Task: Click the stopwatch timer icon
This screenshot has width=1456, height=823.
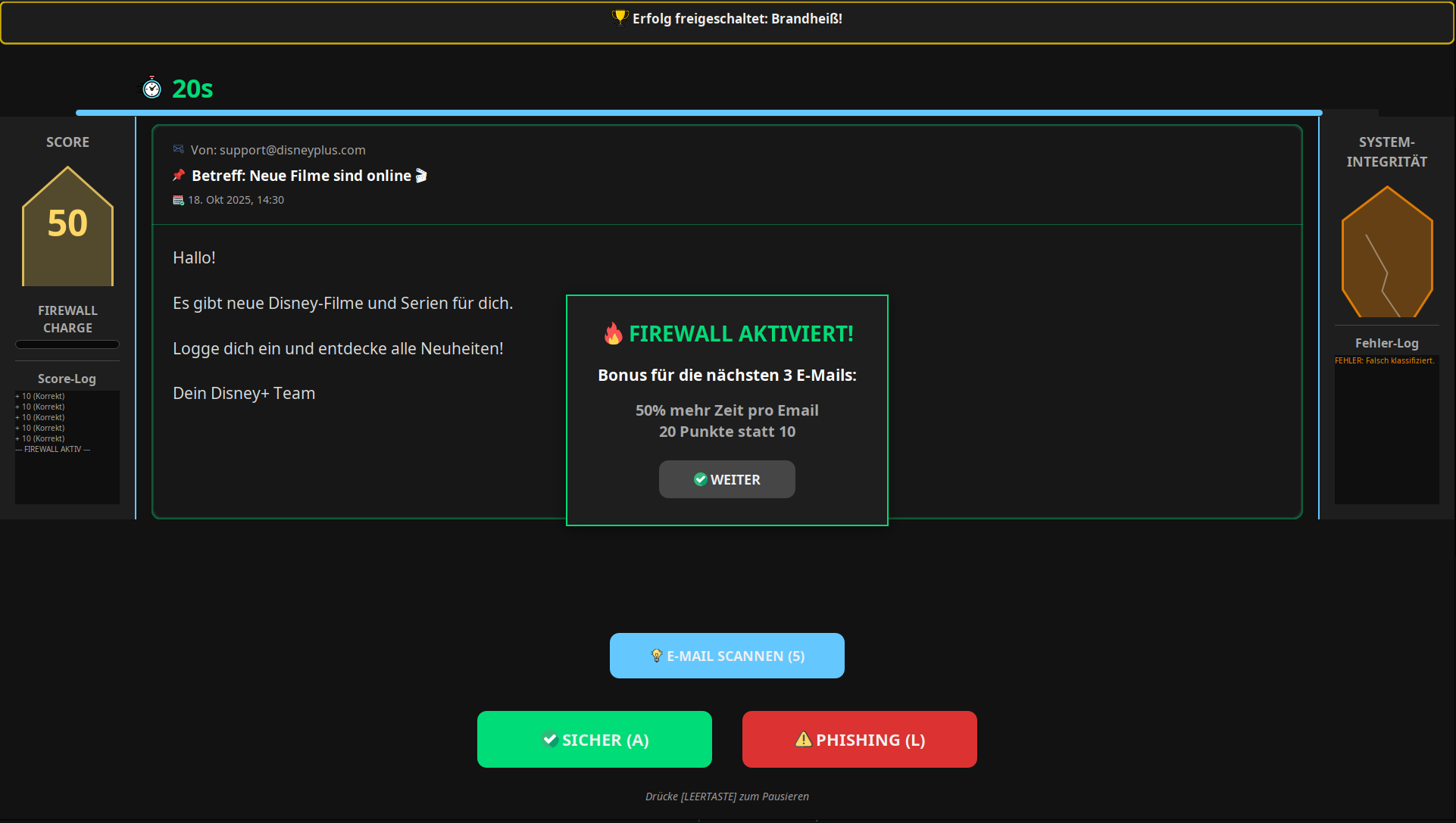Action: 152,89
